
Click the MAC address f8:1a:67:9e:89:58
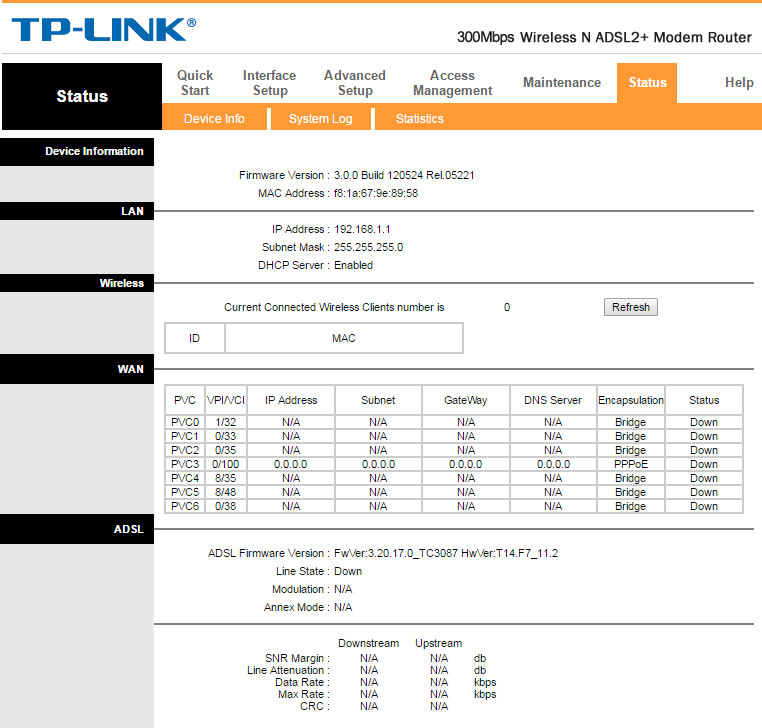(x=376, y=193)
